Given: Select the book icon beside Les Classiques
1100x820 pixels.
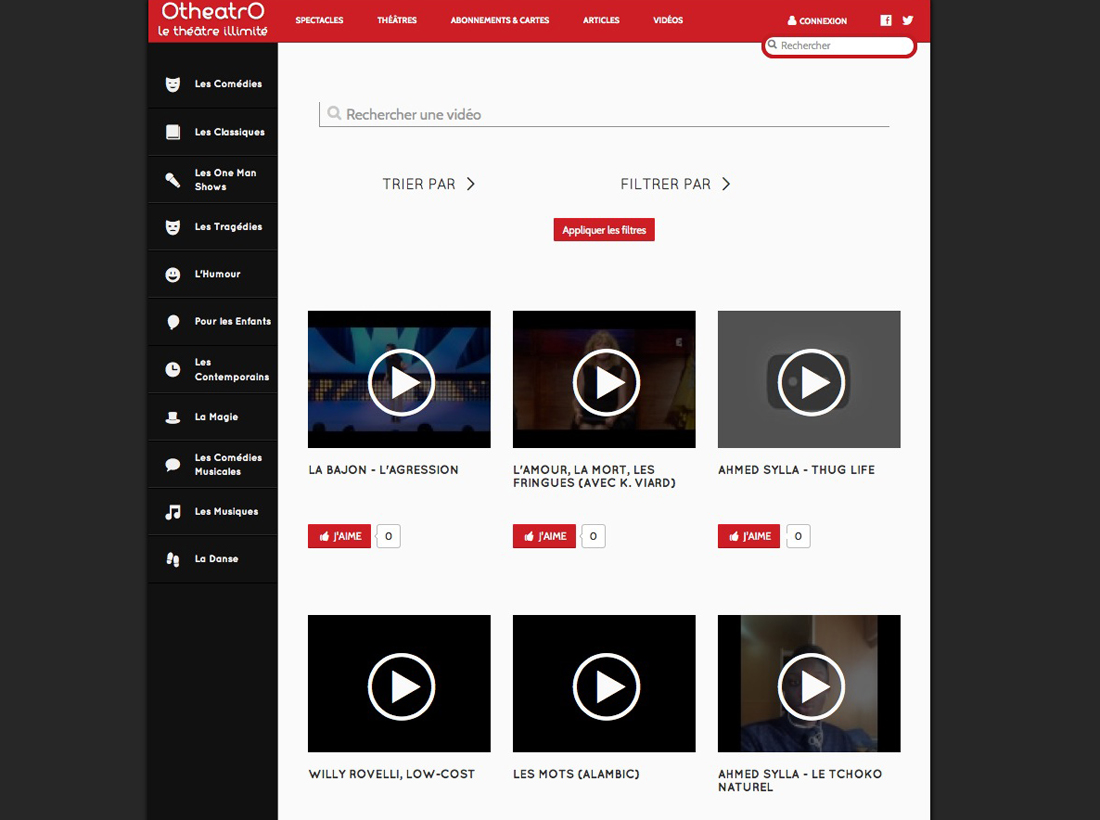Looking at the screenshot, I should [x=173, y=132].
